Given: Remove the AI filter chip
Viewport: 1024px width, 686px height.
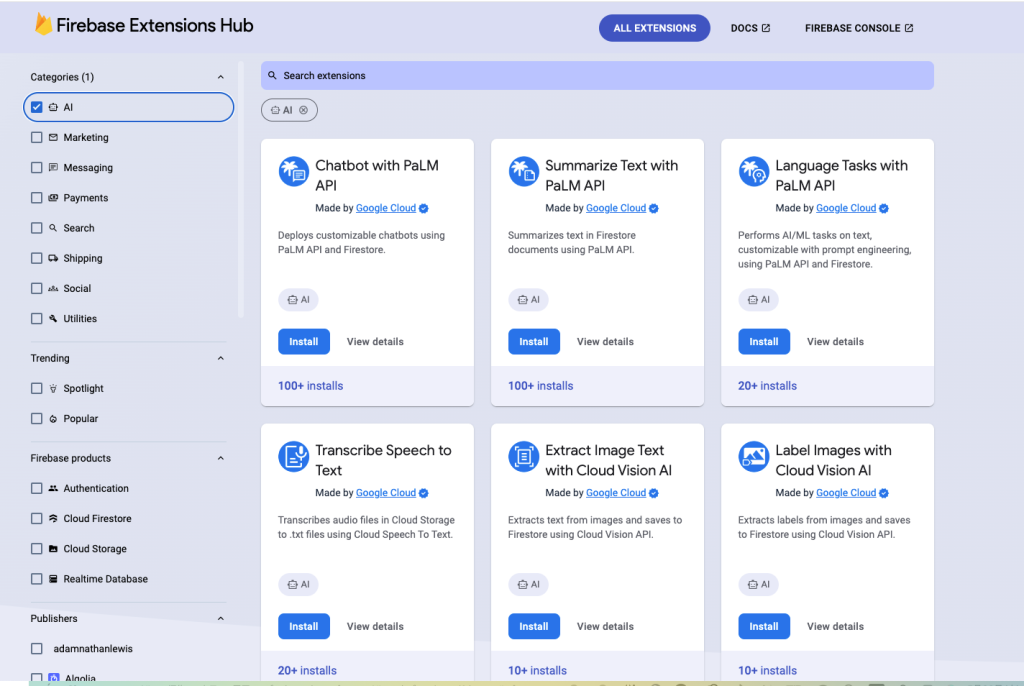Looking at the screenshot, I should [303, 110].
